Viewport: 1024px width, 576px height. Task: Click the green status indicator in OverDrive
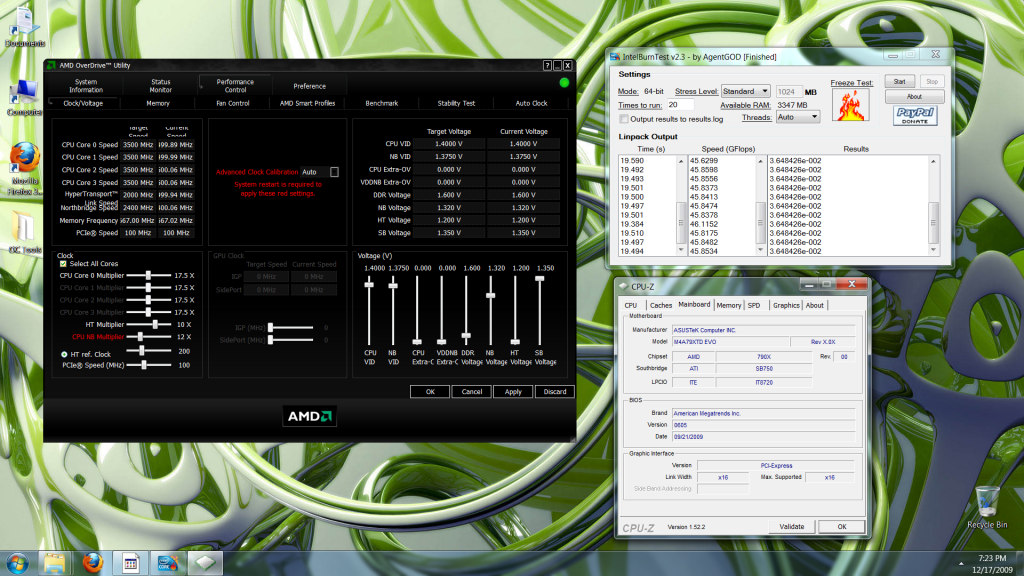564,83
